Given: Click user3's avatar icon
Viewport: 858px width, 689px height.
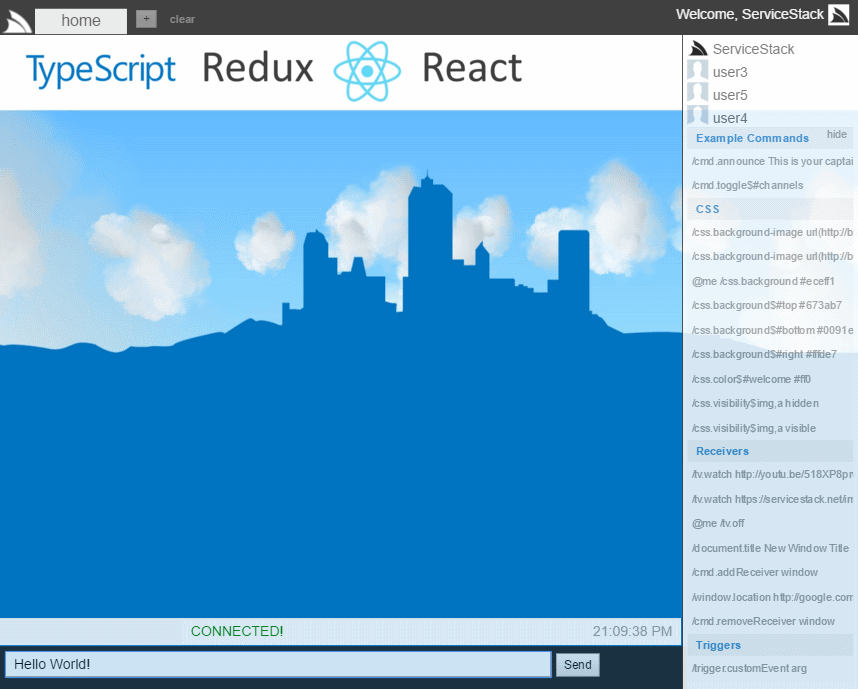Looking at the screenshot, I should click(698, 71).
